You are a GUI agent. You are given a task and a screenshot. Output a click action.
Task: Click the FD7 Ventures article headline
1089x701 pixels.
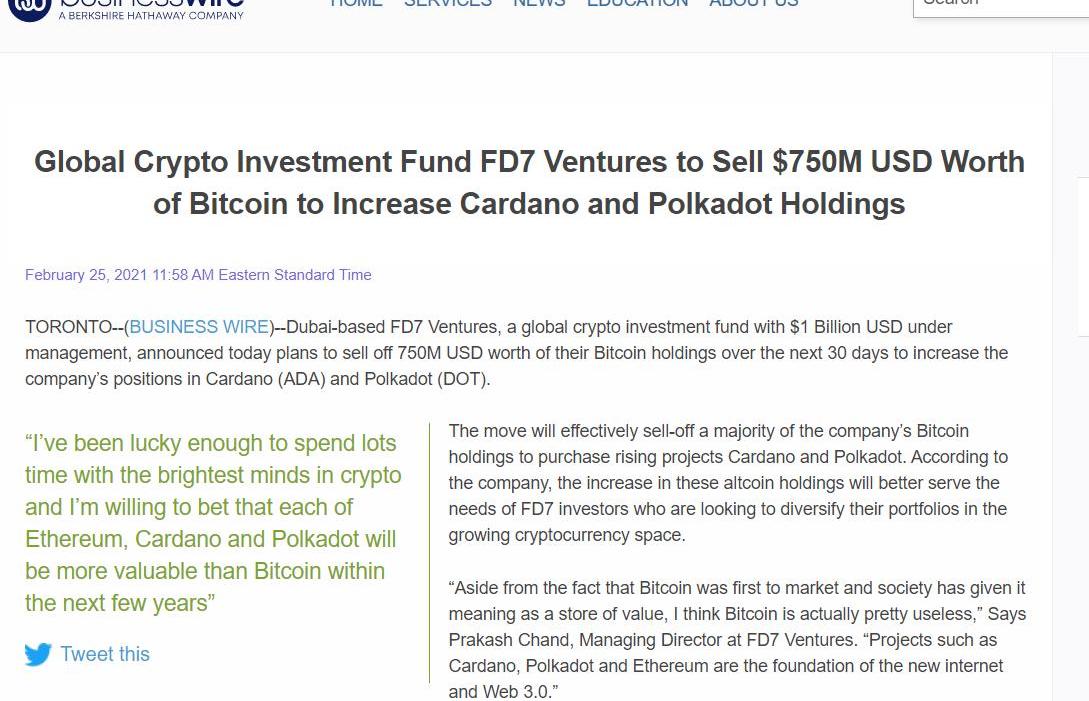tap(529, 183)
